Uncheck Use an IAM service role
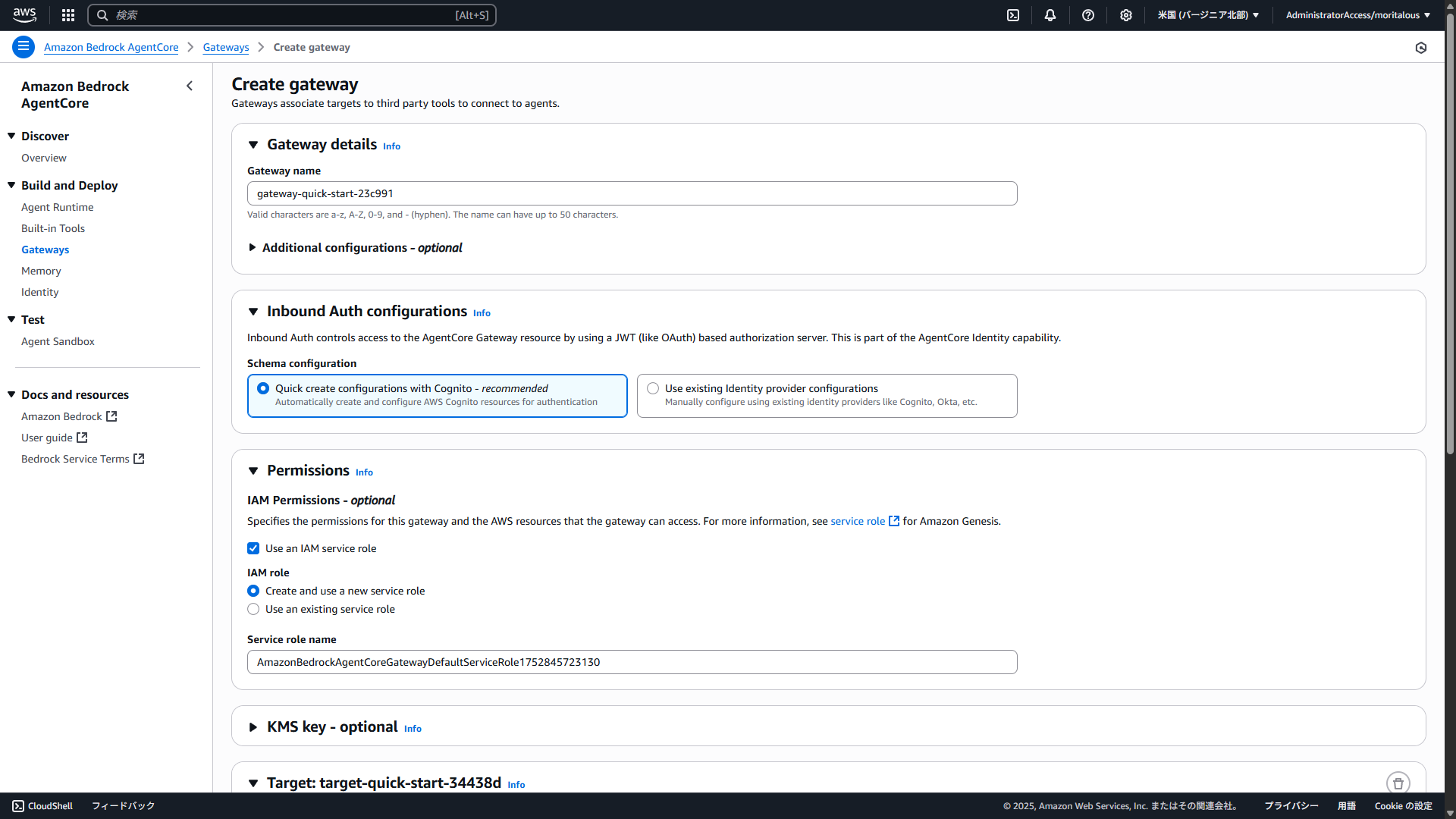 coord(253,548)
